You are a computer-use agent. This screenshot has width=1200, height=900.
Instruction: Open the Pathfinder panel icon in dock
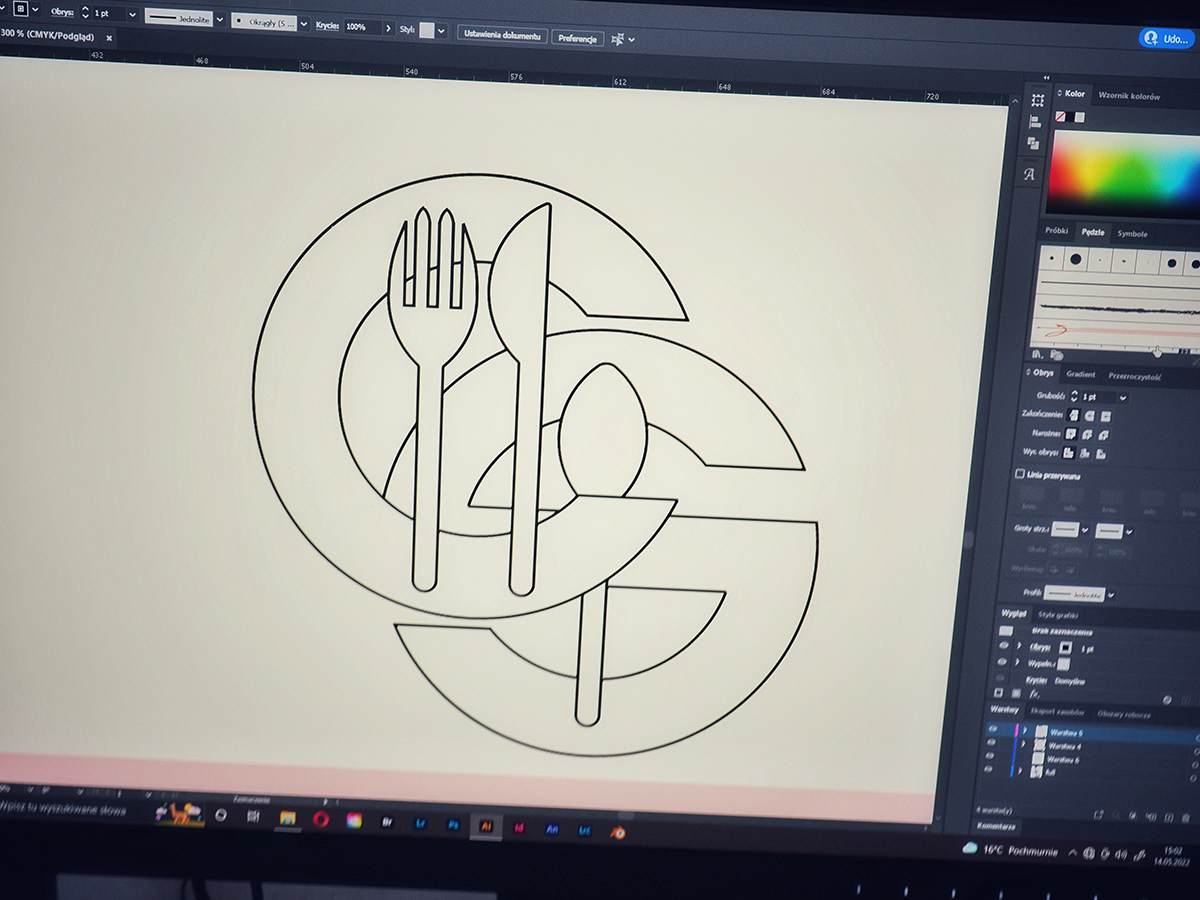1033,145
